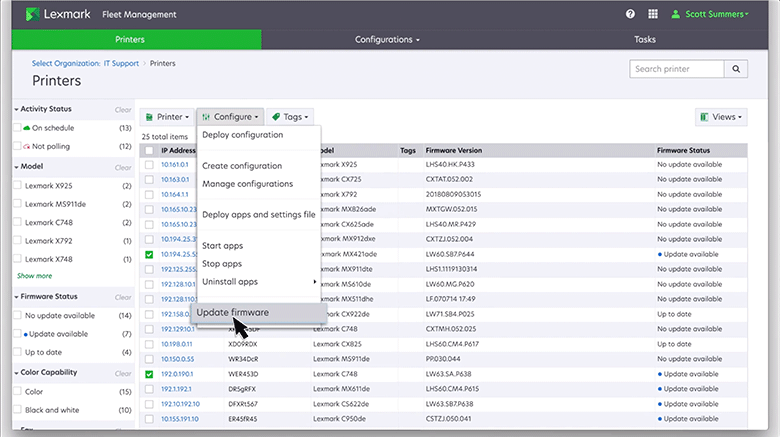Select Update firmware from the menu

click(x=233, y=313)
